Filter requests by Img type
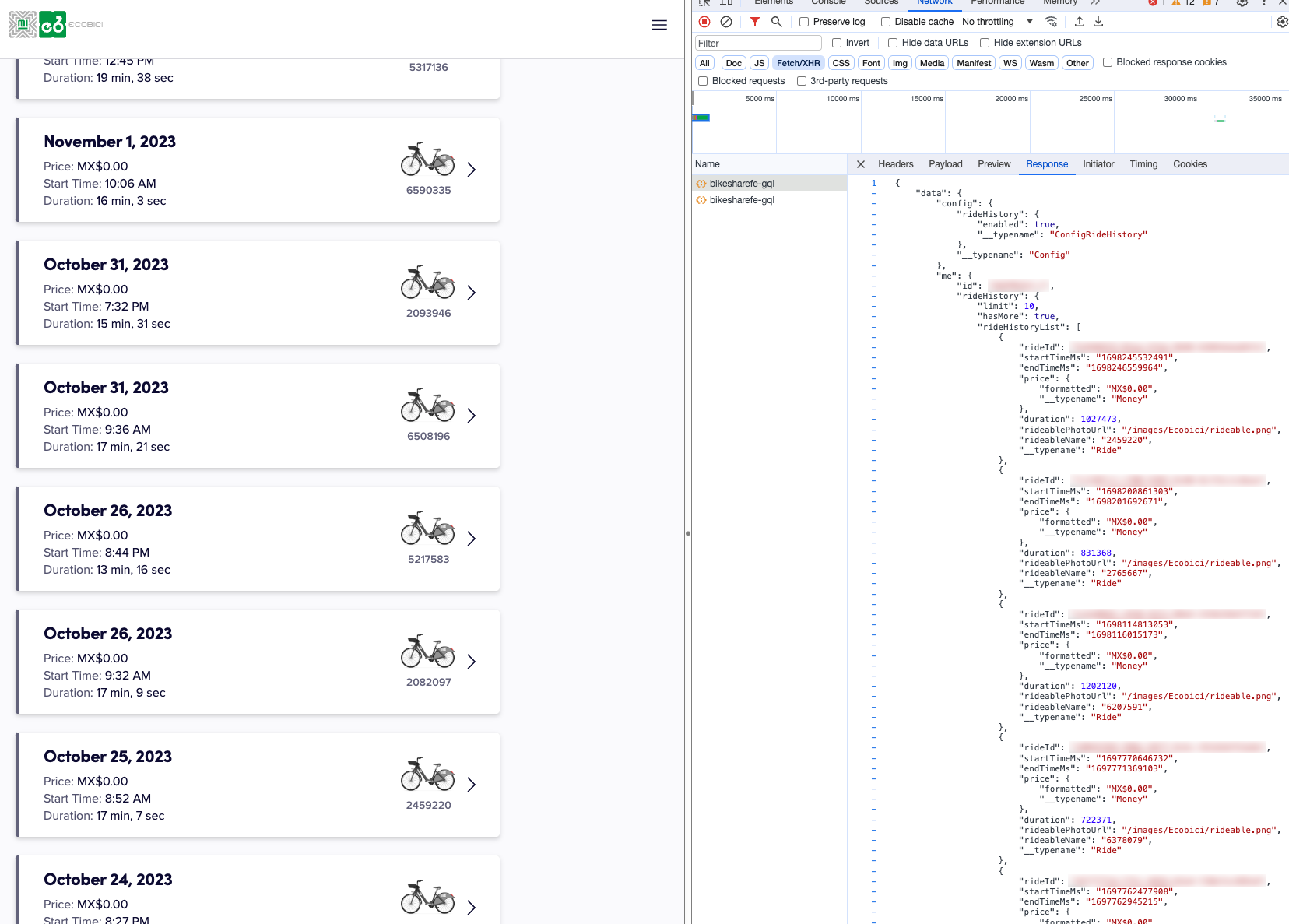 pos(900,63)
